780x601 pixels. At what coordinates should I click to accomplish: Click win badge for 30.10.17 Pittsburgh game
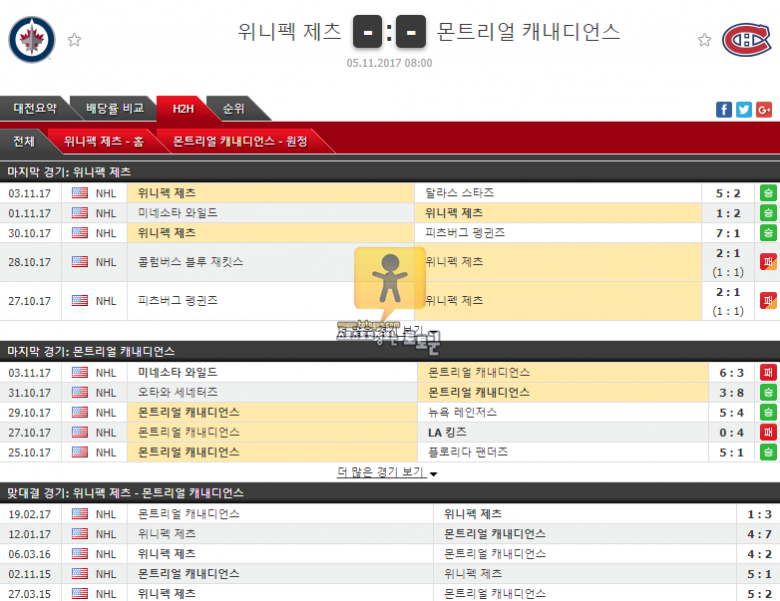tap(768, 233)
